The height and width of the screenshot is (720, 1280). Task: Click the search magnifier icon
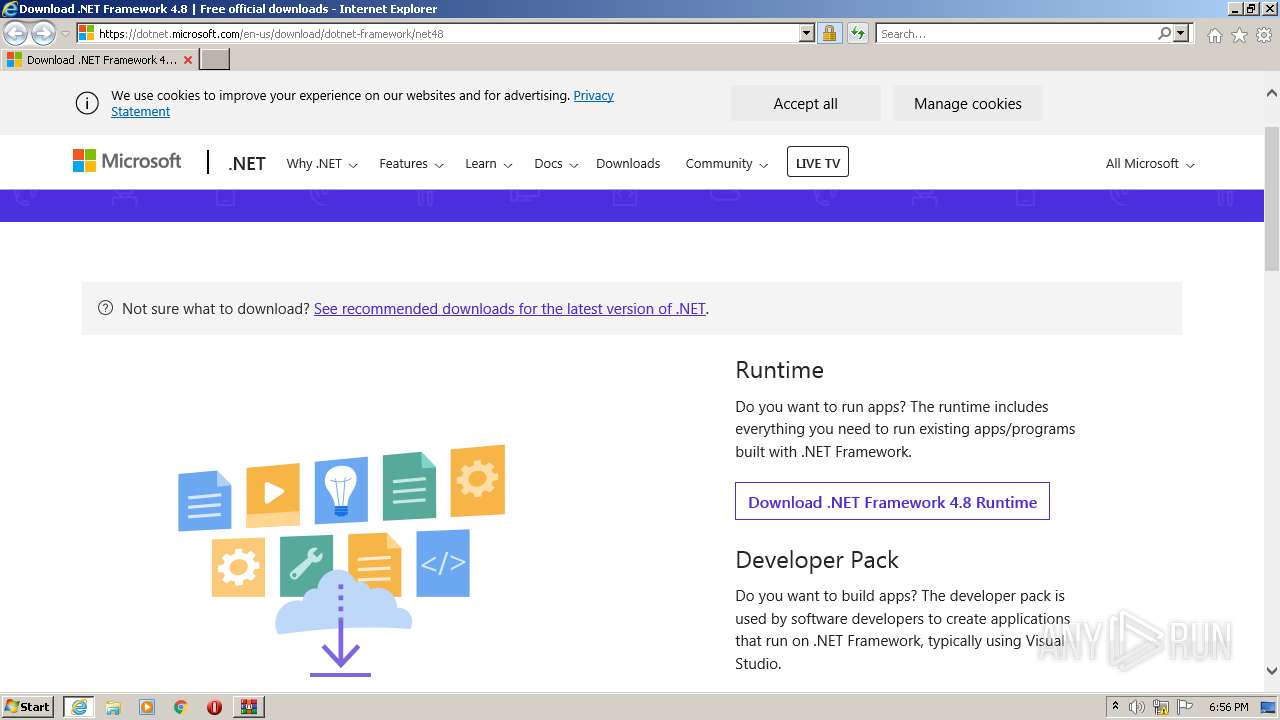(1164, 34)
